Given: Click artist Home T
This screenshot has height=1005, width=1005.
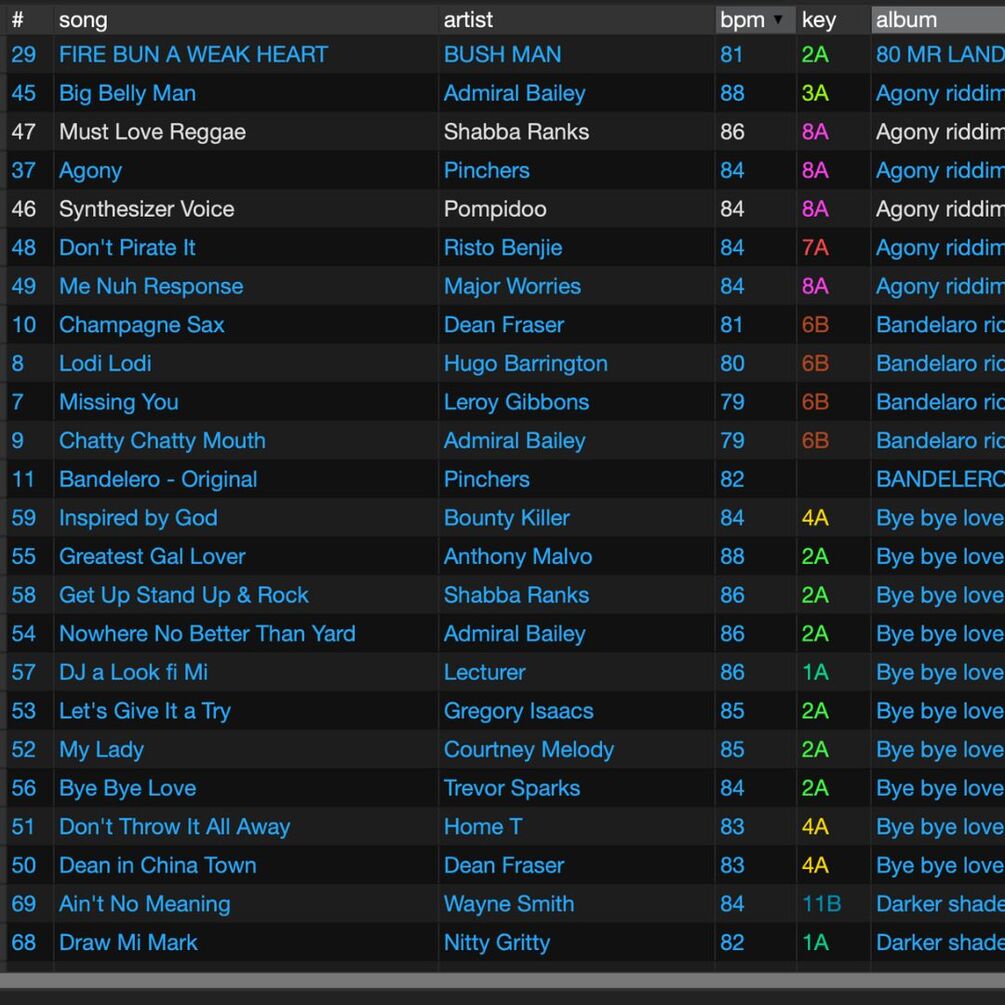Looking at the screenshot, I should pos(483,827).
